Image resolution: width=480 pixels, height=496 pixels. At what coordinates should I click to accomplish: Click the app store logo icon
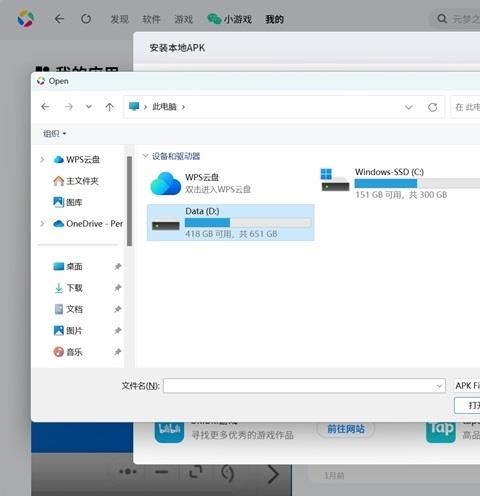point(26,19)
